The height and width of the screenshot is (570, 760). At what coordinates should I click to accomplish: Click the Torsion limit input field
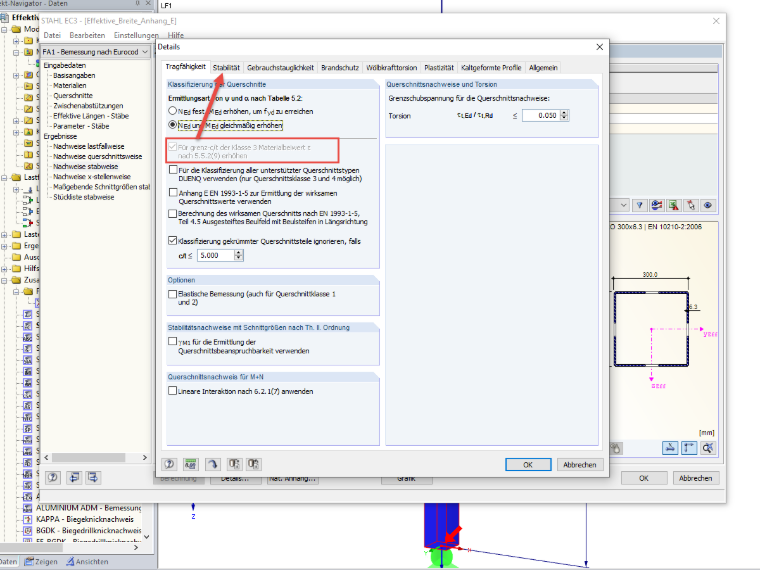(541, 115)
